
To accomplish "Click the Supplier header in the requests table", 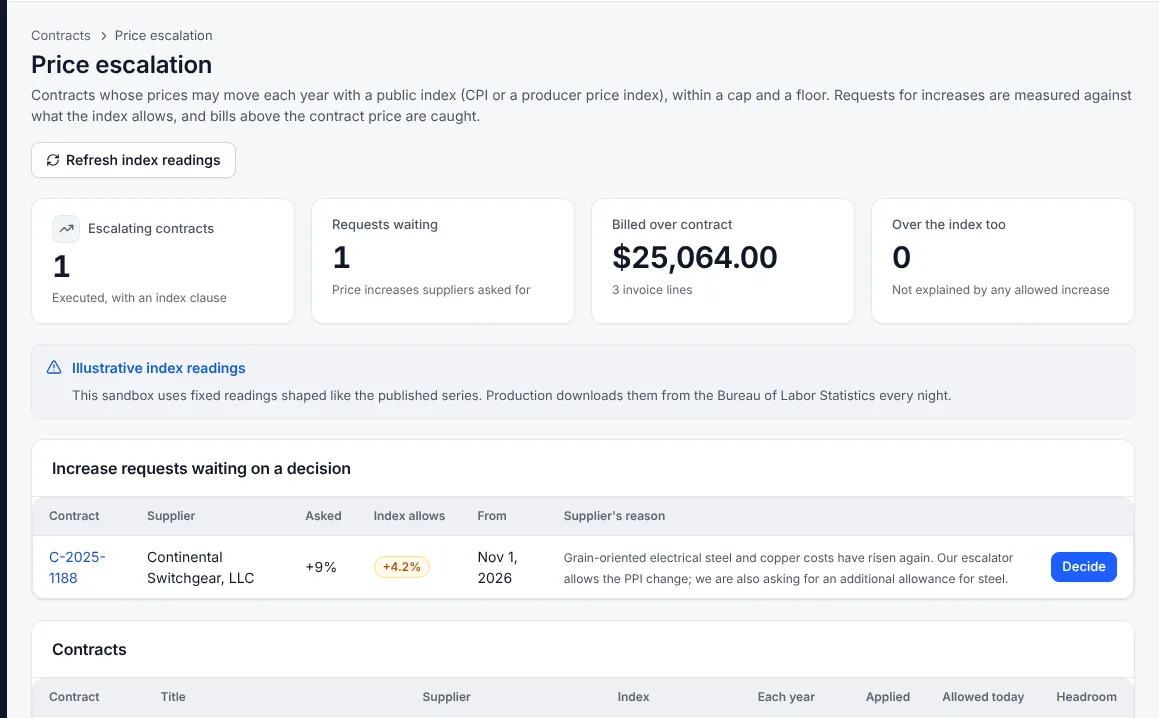I will pyautogui.click(x=171, y=516).
